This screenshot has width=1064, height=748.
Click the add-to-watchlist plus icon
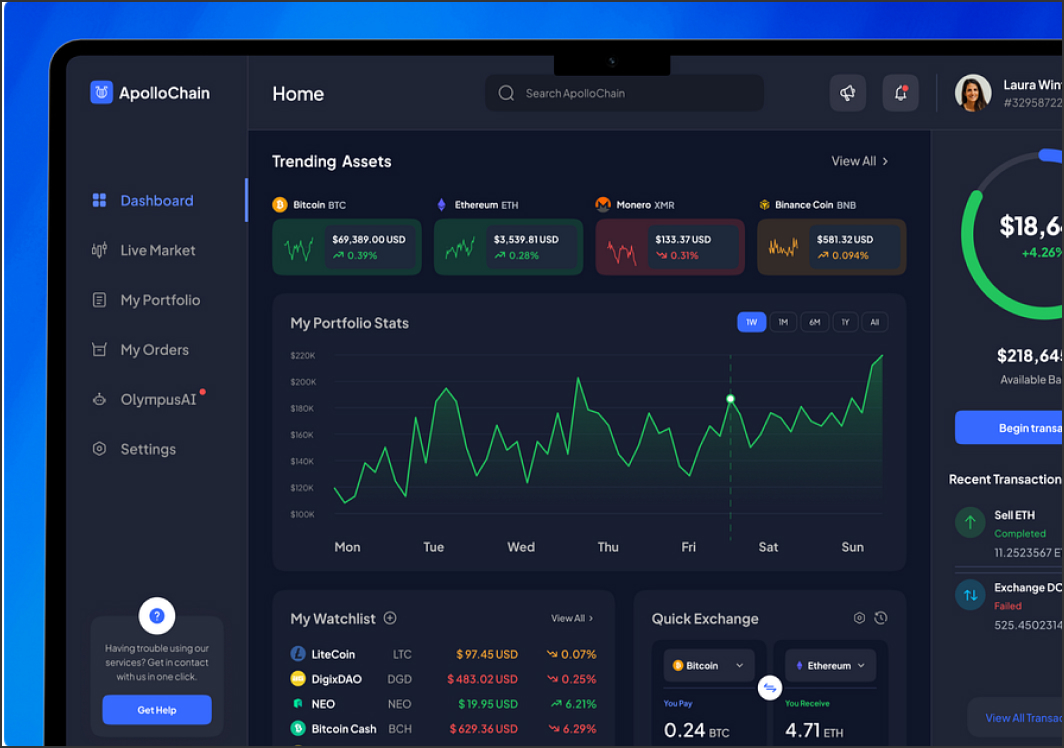pos(390,619)
